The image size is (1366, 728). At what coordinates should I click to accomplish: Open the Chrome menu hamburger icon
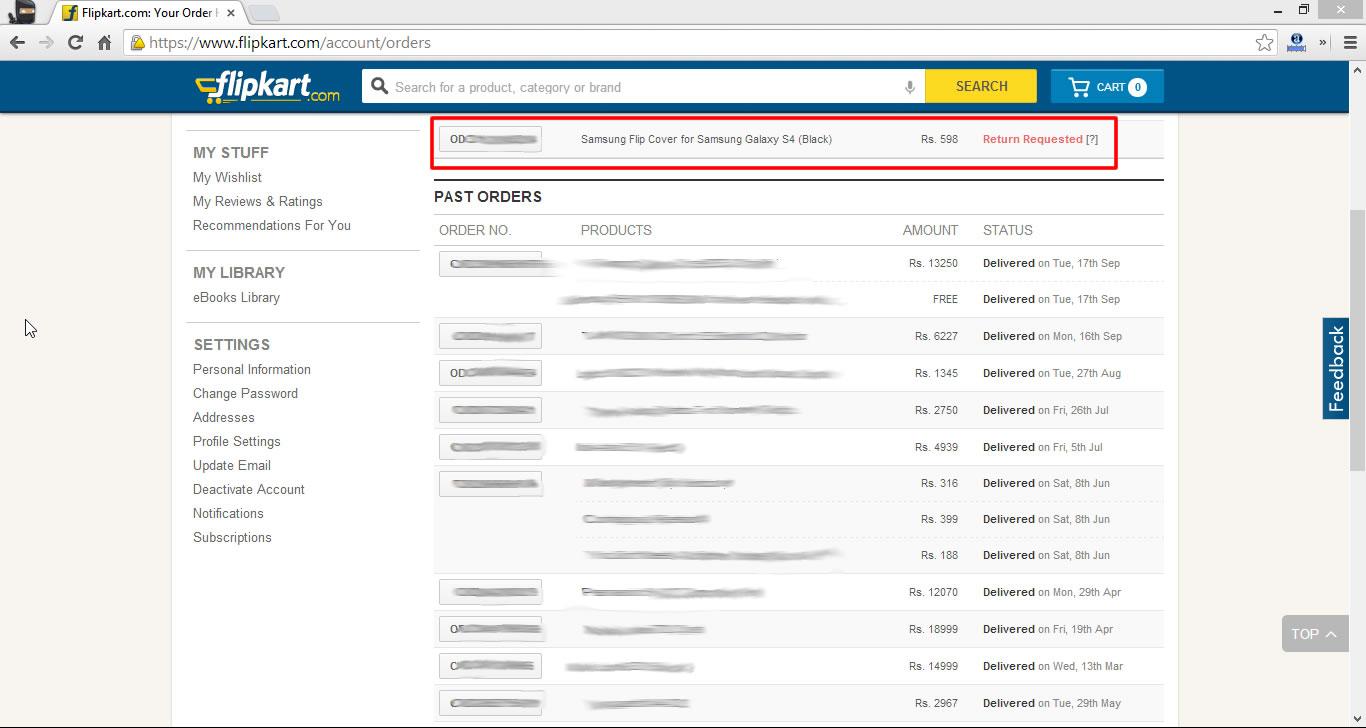1349,43
